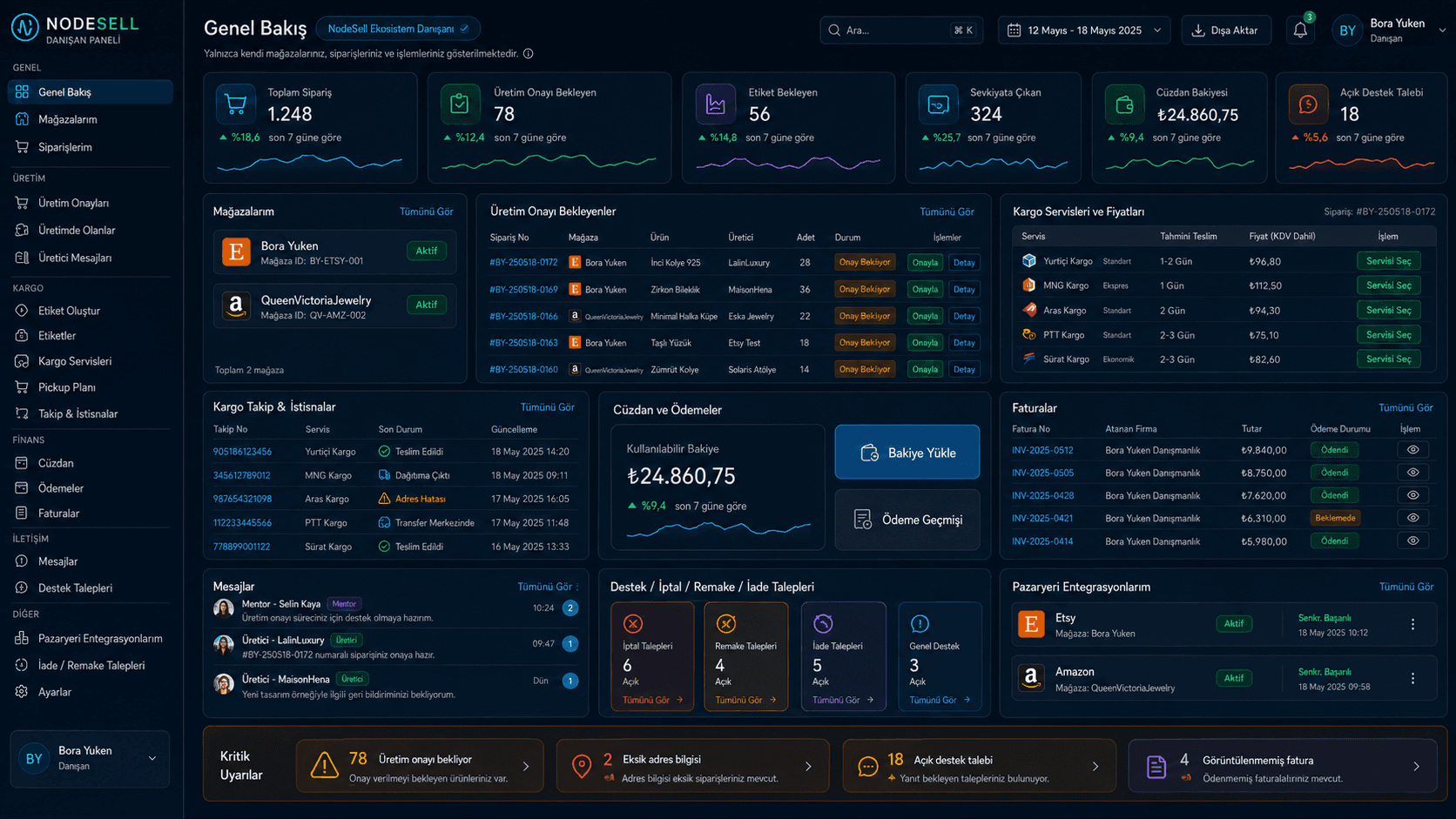Click the Toplam Sipariş cart icon
The height and width of the screenshot is (819, 1456).
(235, 104)
